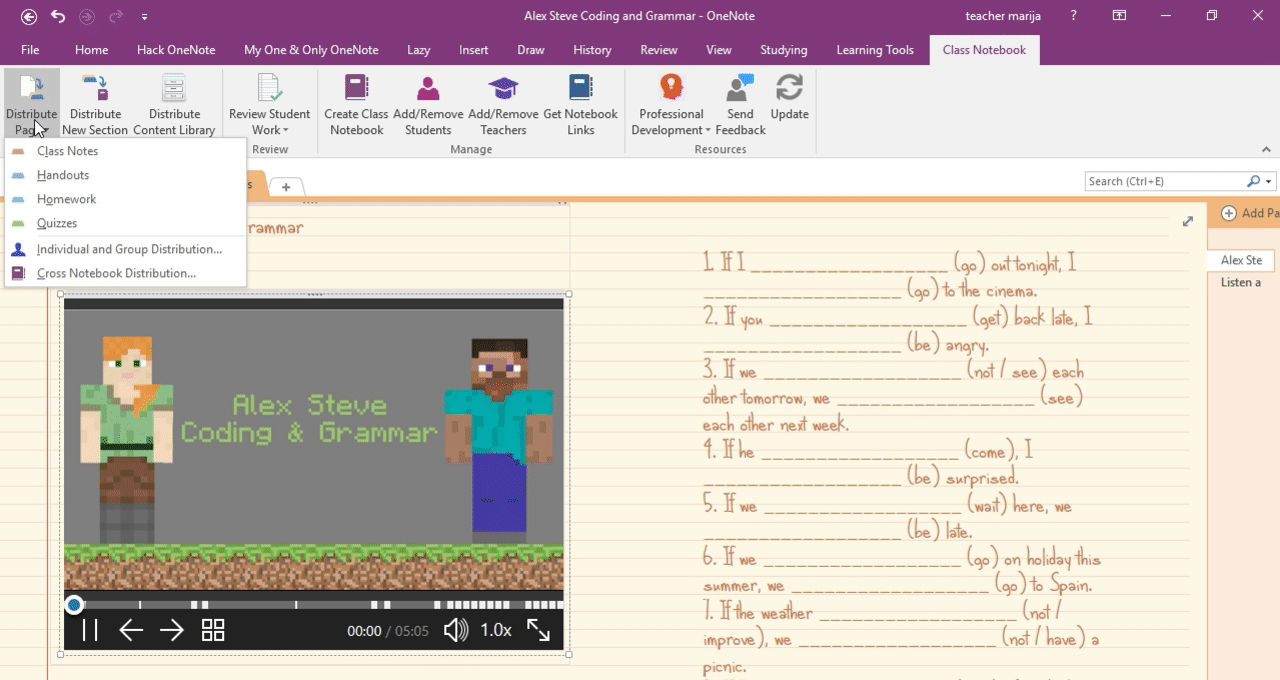Click the Add Page button
Image resolution: width=1280 pixels, height=680 pixels.
coord(1245,213)
